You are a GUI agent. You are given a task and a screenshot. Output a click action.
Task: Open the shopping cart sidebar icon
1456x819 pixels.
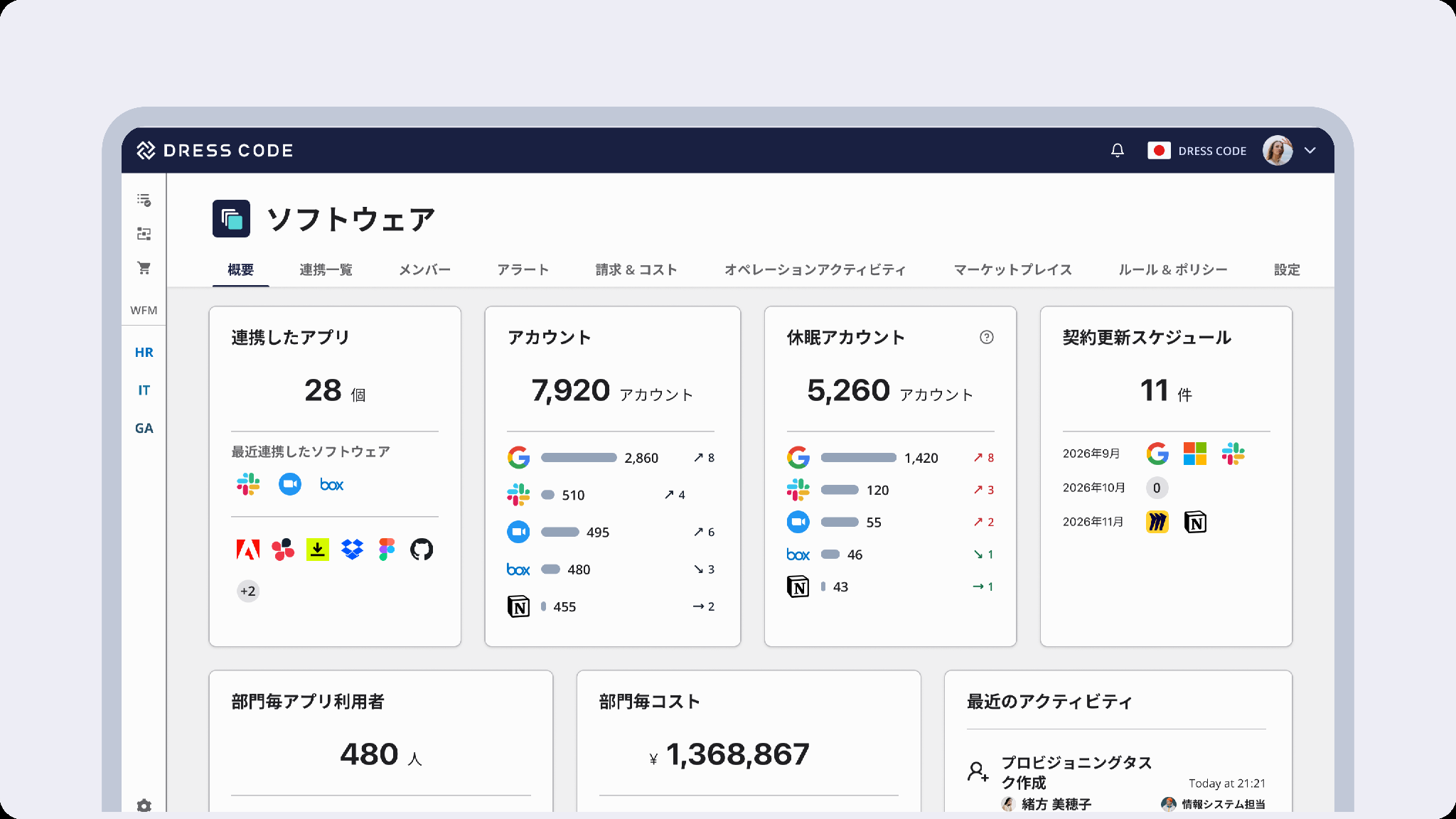click(x=144, y=268)
